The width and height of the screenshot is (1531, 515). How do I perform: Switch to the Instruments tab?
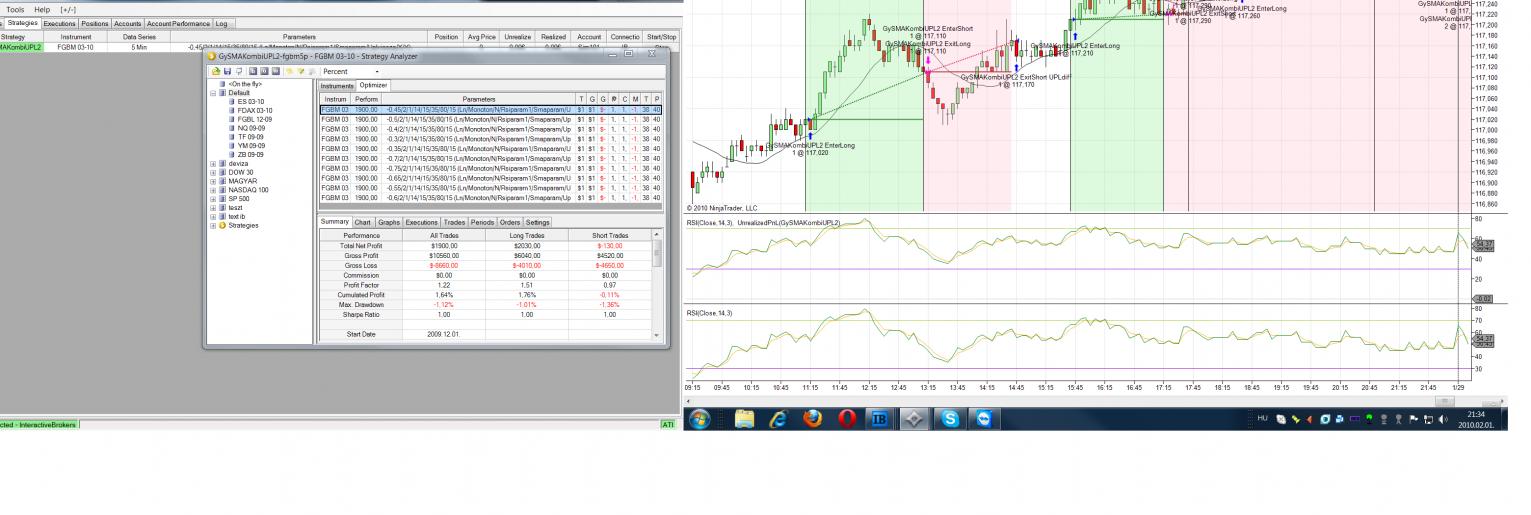[x=337, y=86]
